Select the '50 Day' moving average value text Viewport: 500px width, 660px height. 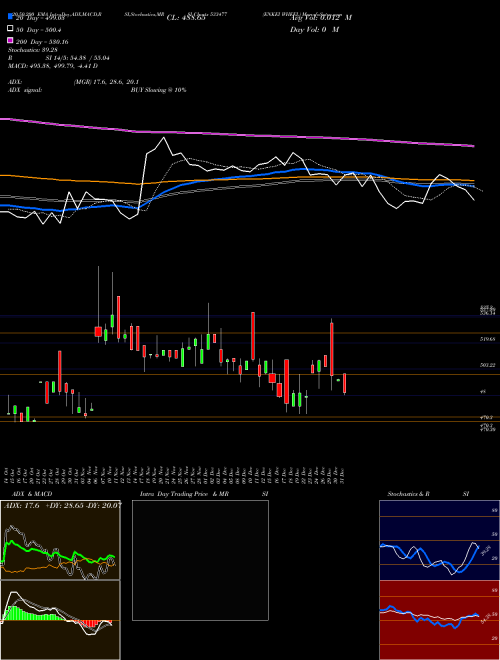[x=39, y=30]
